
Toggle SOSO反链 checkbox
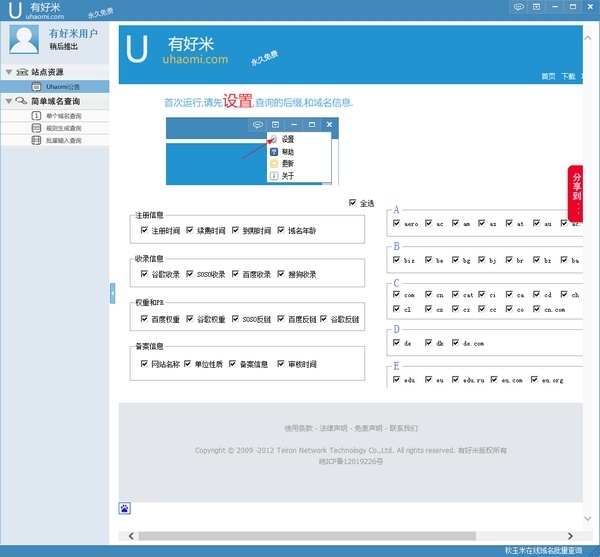[x=235, y=318]
